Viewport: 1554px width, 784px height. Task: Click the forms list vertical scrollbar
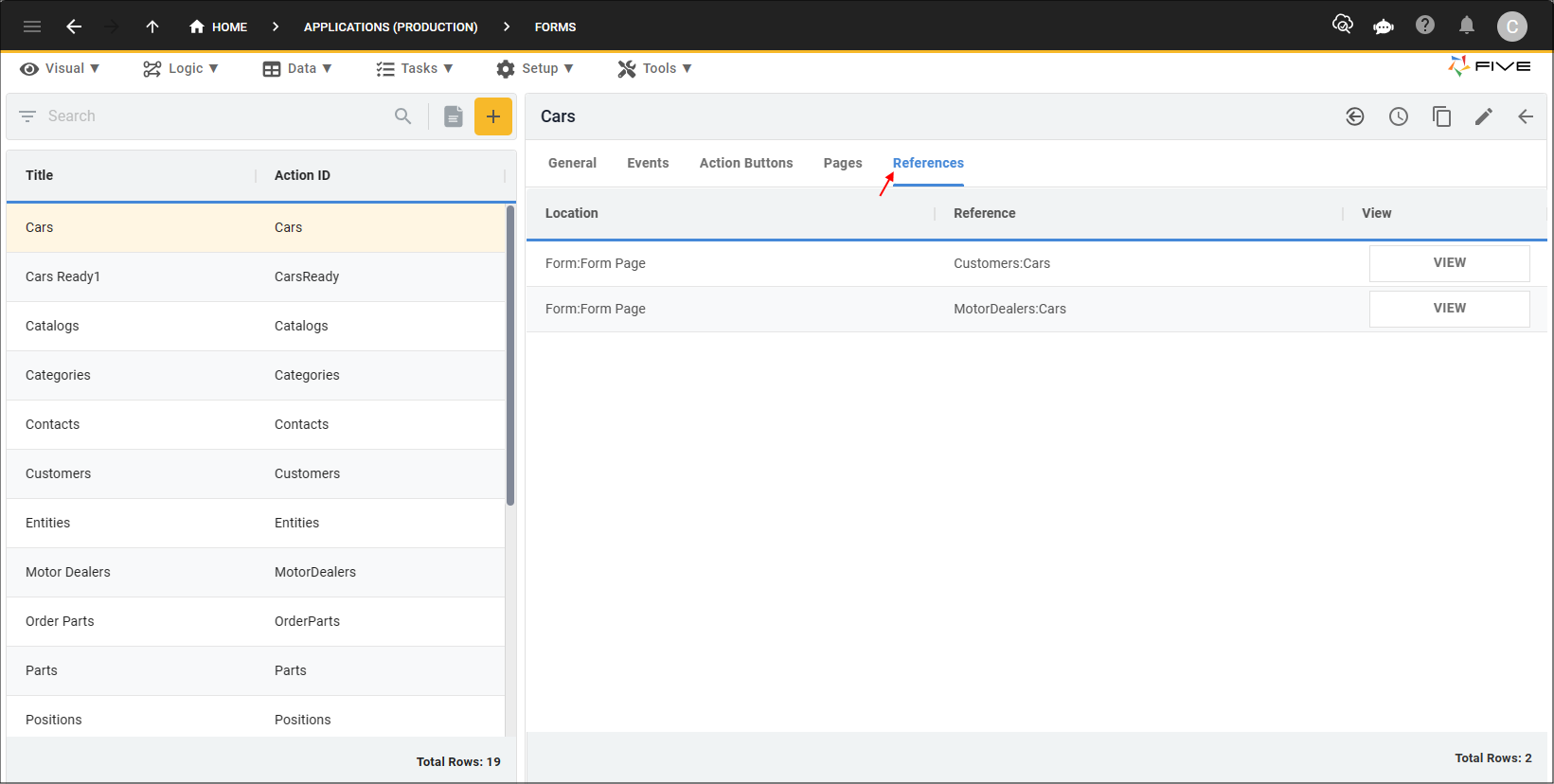tap(510, 355)
